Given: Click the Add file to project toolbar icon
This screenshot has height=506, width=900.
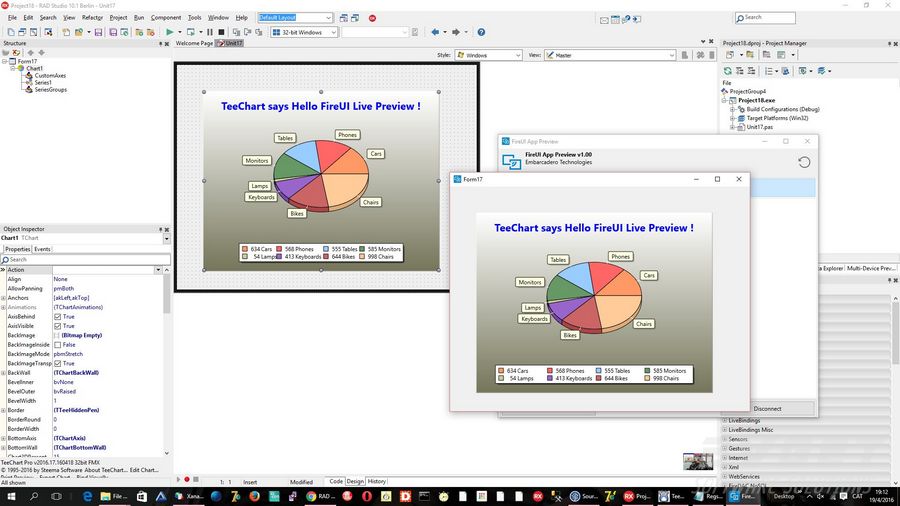Looking at the screenshot, I should [x=139, y=32].
